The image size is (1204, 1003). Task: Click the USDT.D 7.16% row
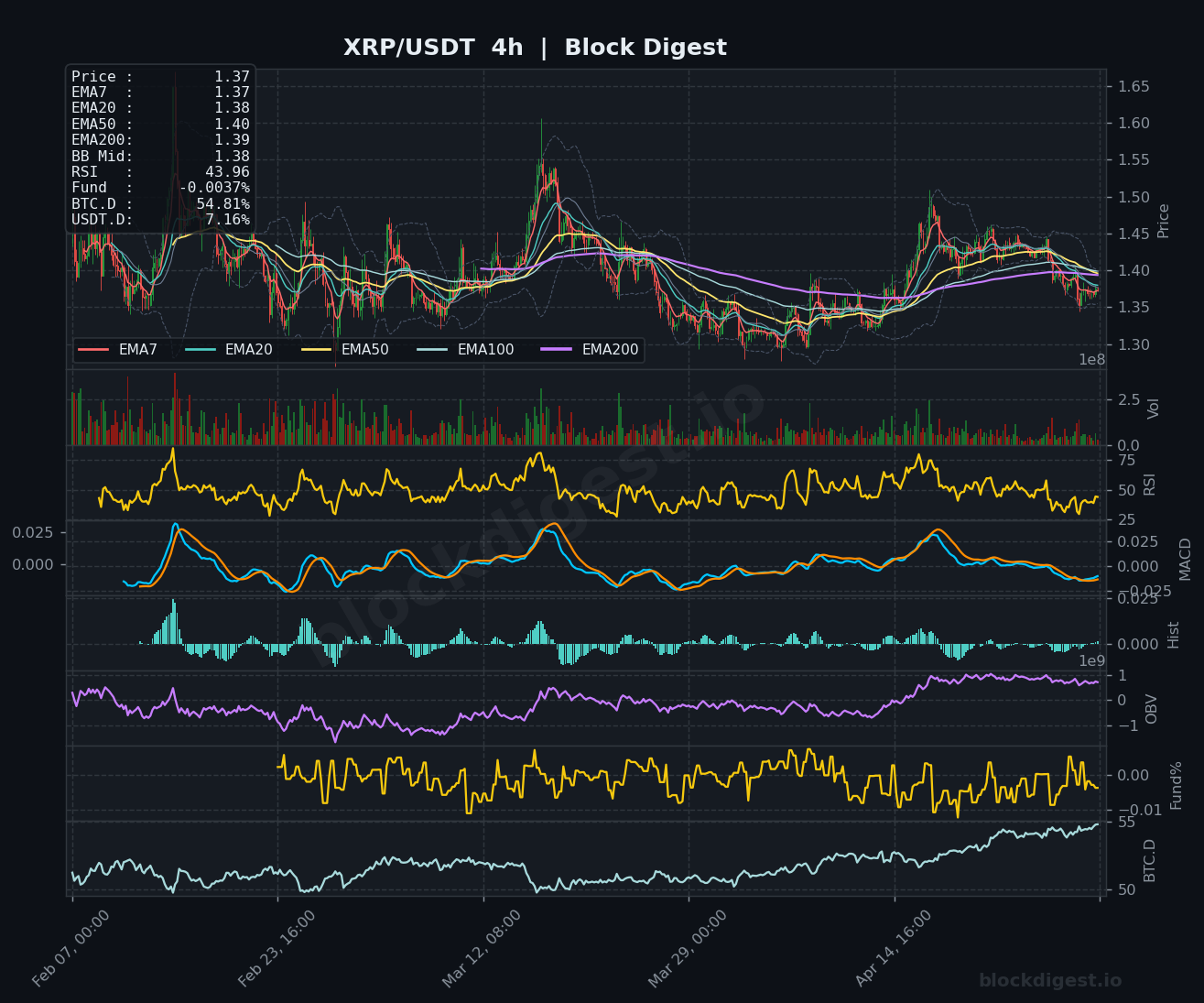pyautogui.click(x=160, y=220)
